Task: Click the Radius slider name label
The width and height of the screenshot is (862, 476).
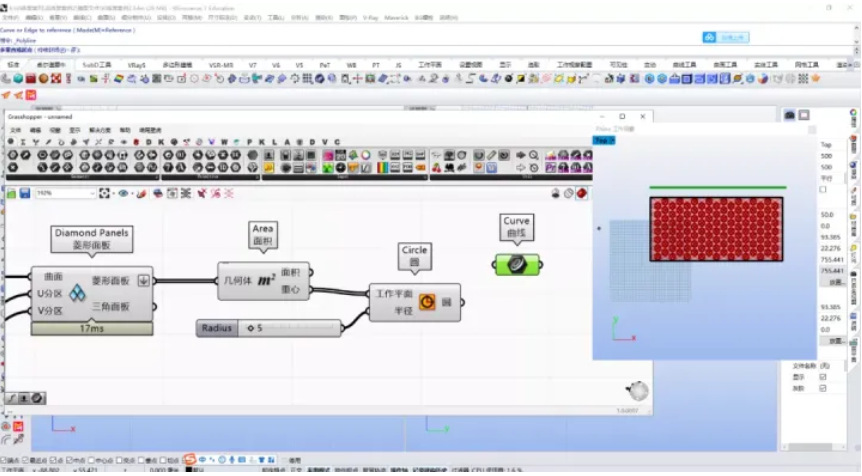Action: click(217, 328)
